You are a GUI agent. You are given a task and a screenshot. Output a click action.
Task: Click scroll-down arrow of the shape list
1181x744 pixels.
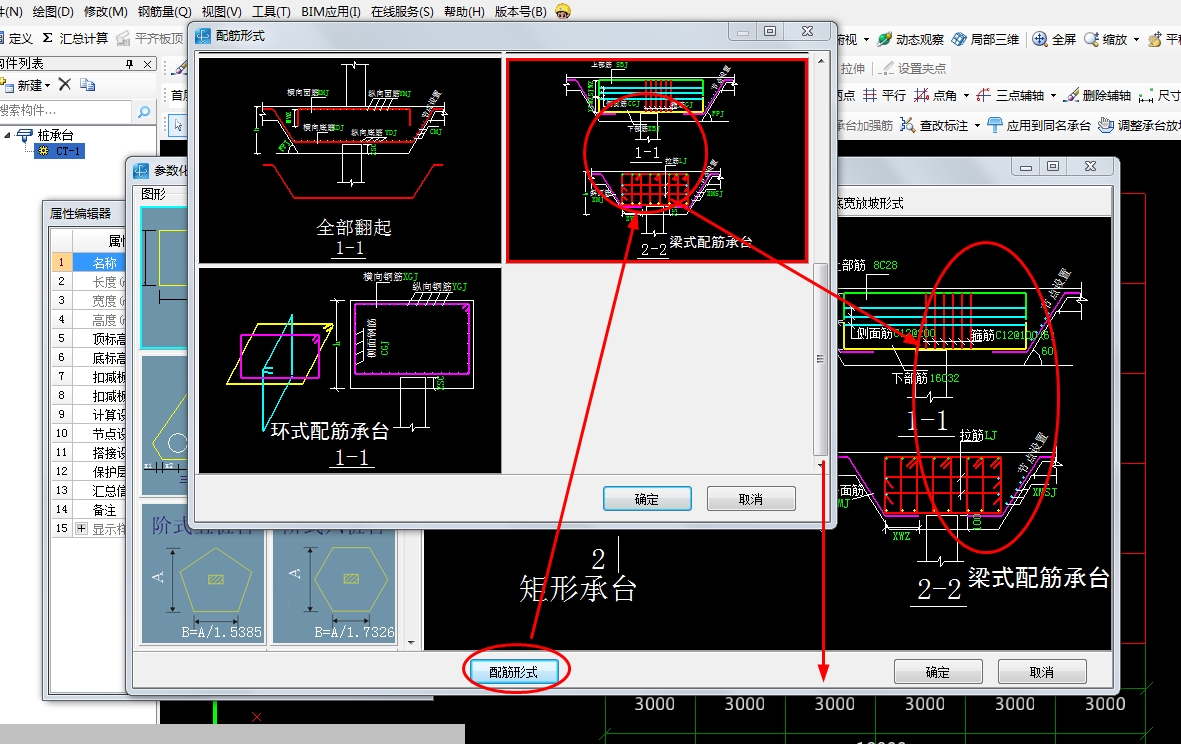click(x=410, y=642)
